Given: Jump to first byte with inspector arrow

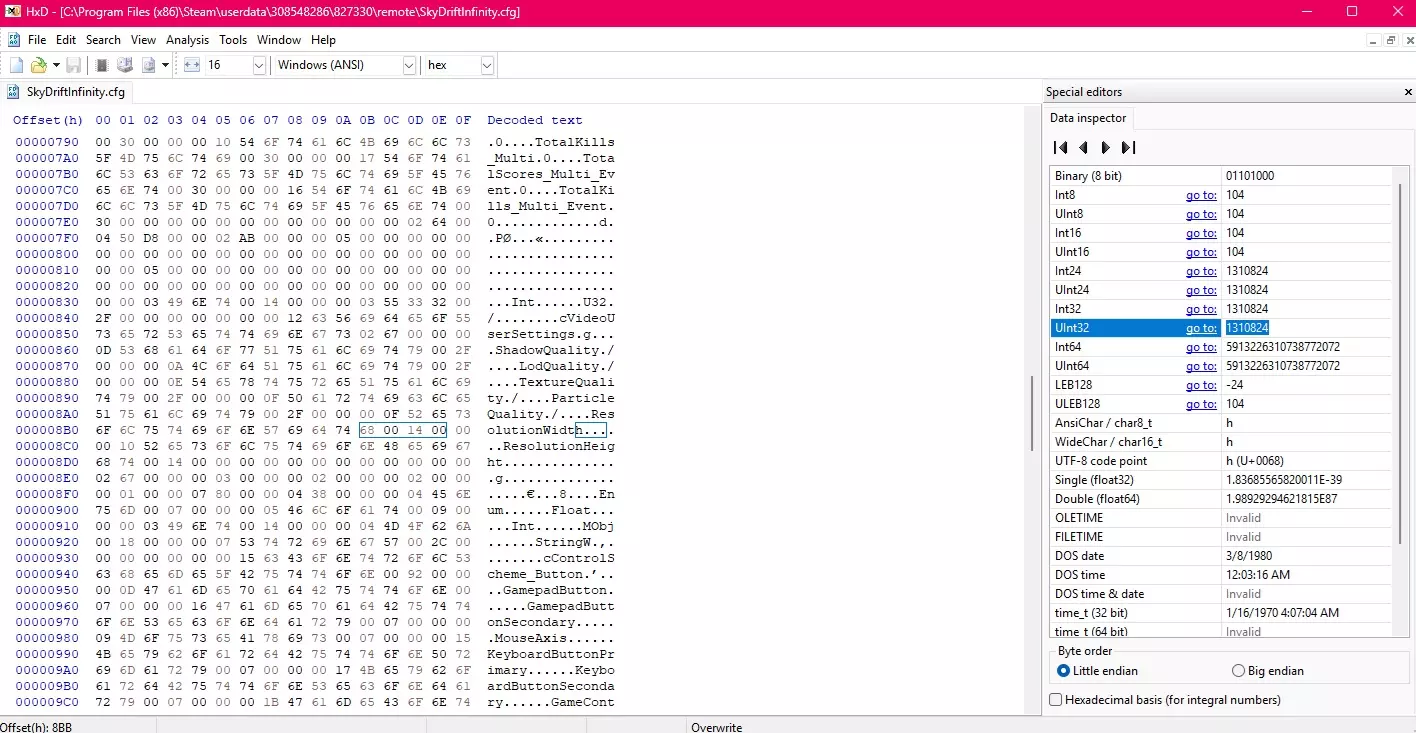Looking at the screenshot, I should (x=1060, y=148).
